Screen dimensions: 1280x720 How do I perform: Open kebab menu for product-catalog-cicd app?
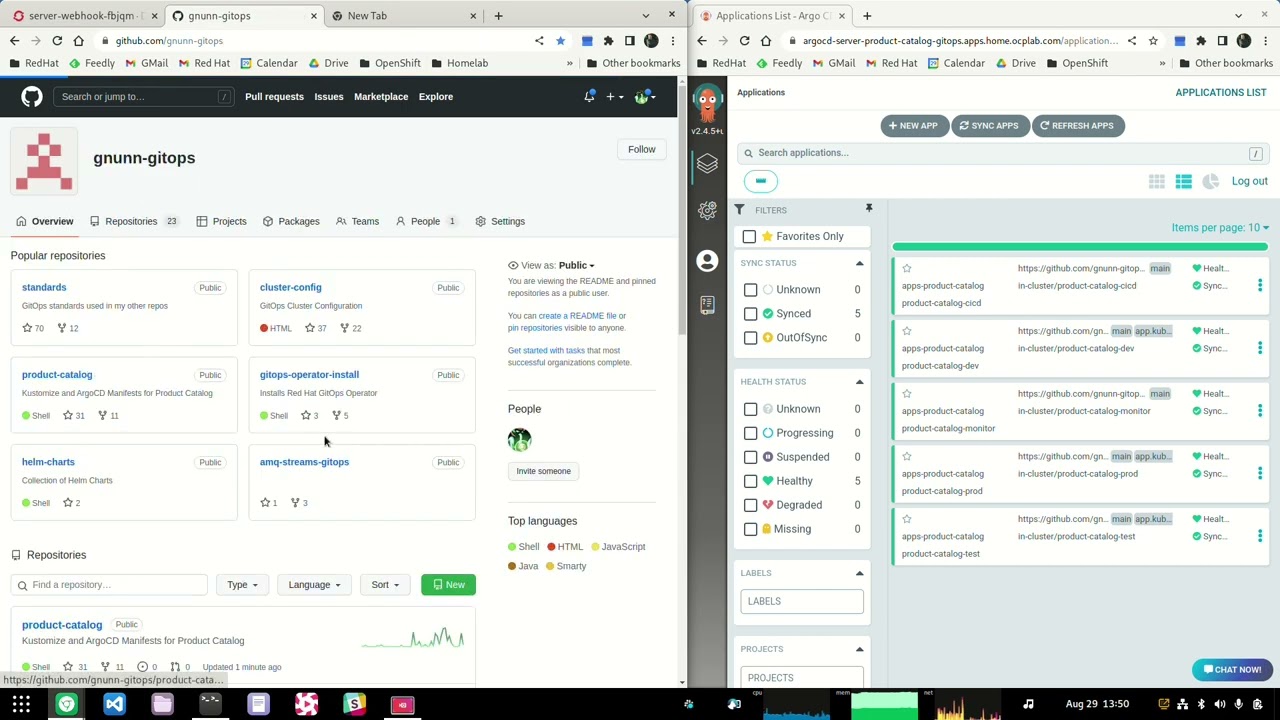coord(1259,285)
